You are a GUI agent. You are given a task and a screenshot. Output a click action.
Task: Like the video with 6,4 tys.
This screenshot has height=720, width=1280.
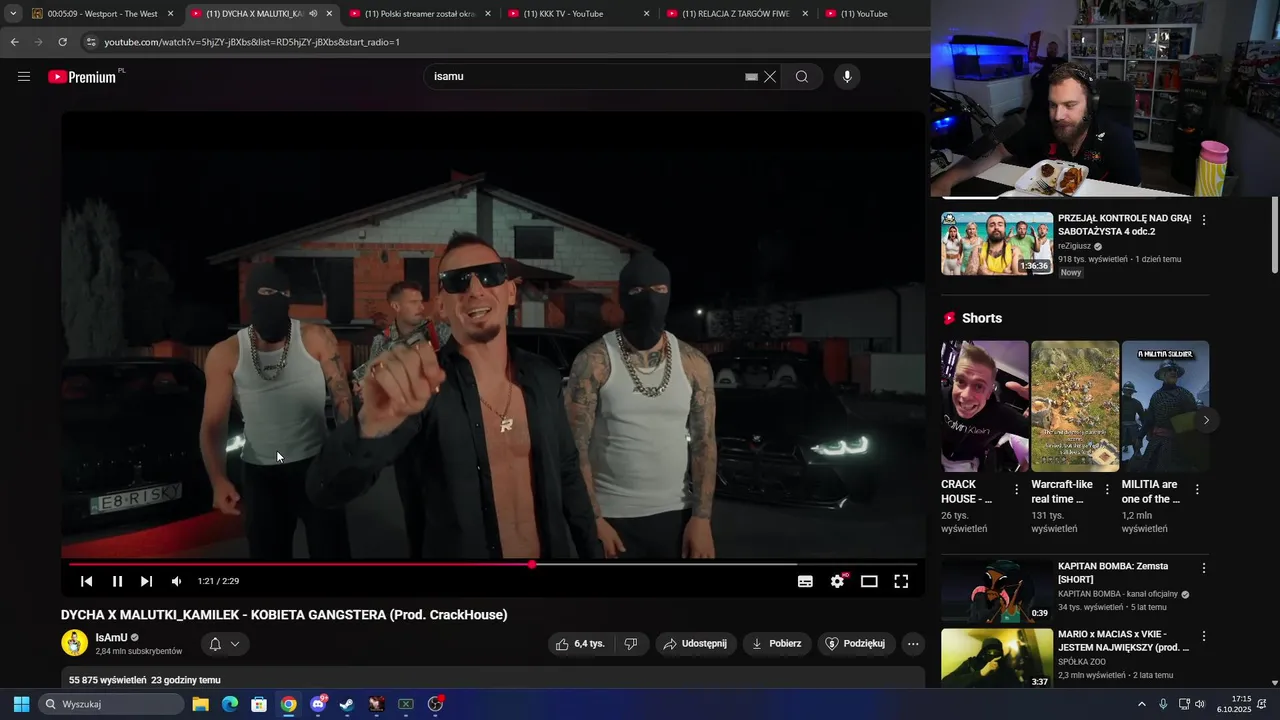point(580,644)
